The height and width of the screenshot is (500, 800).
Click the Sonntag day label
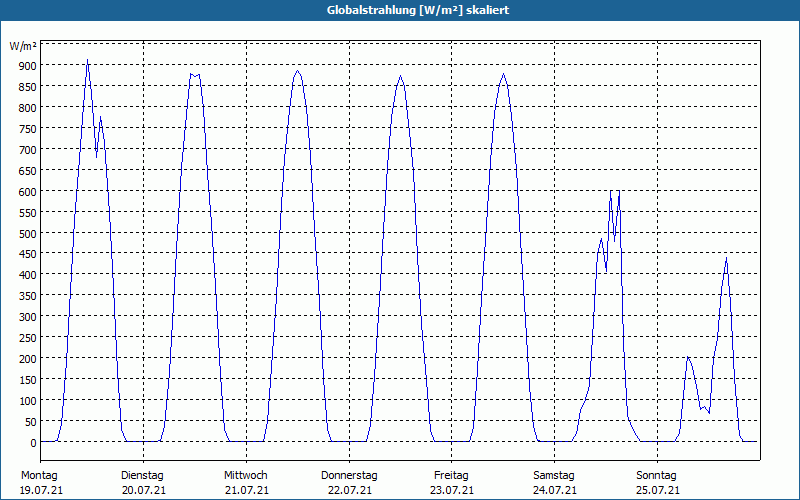click(656, 476)
